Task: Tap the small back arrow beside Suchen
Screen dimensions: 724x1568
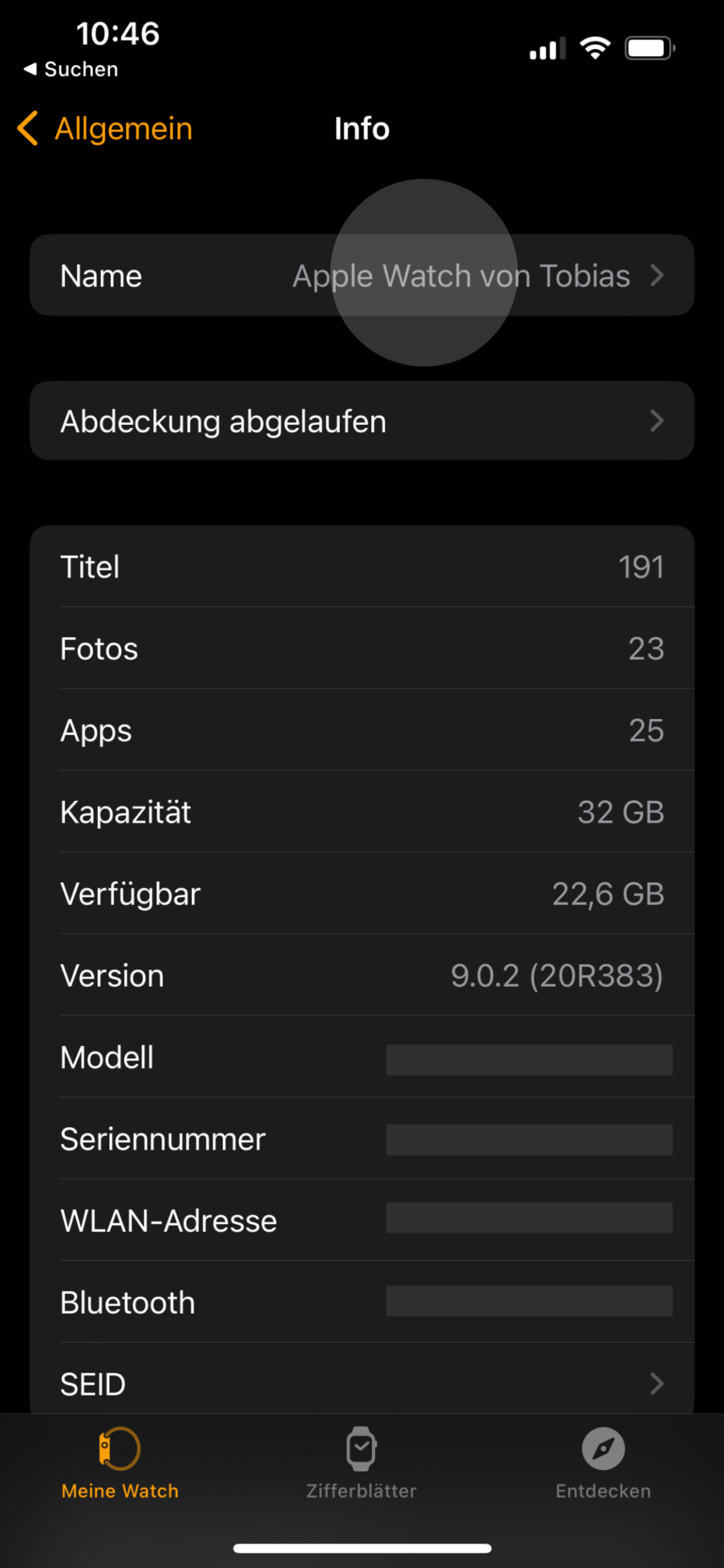Action: click(31, 69)
